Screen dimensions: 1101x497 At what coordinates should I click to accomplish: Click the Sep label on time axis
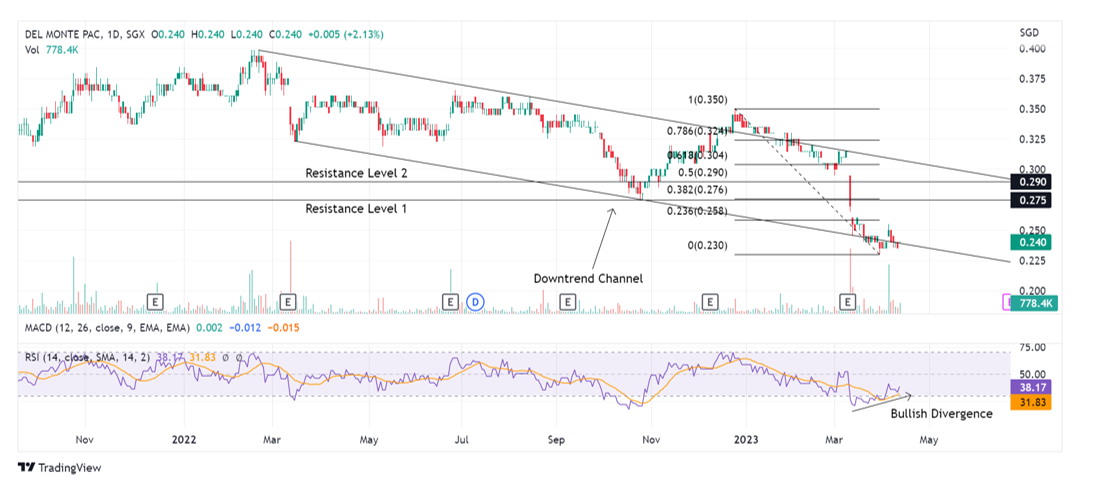pos(555,440)
